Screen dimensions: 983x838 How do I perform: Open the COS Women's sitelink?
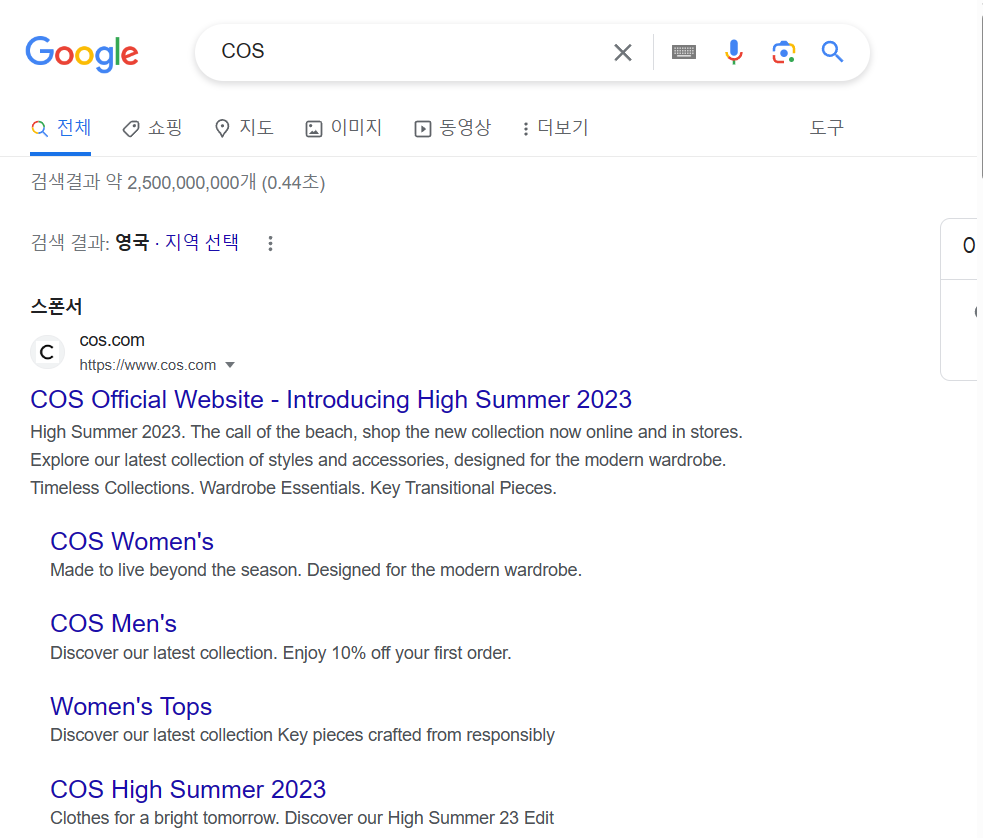tap(132, 542)
